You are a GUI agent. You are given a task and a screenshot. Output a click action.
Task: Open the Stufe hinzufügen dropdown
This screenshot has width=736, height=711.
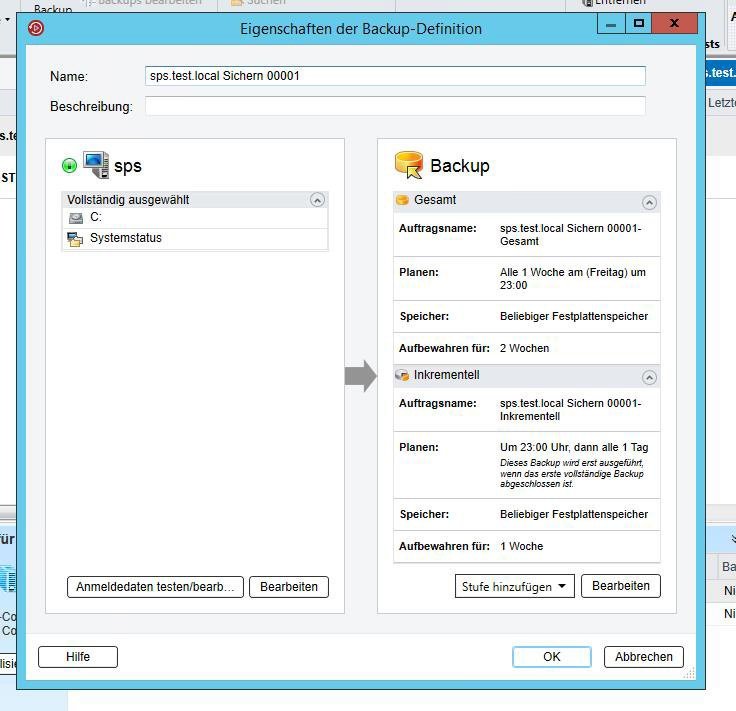(514, 587)
